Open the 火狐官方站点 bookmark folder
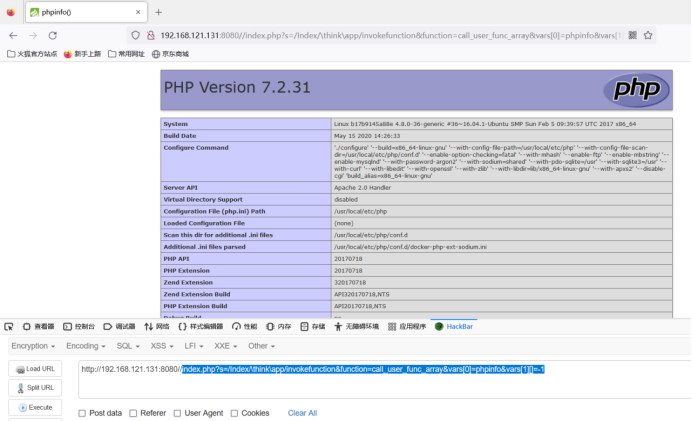 pos(32,54)
